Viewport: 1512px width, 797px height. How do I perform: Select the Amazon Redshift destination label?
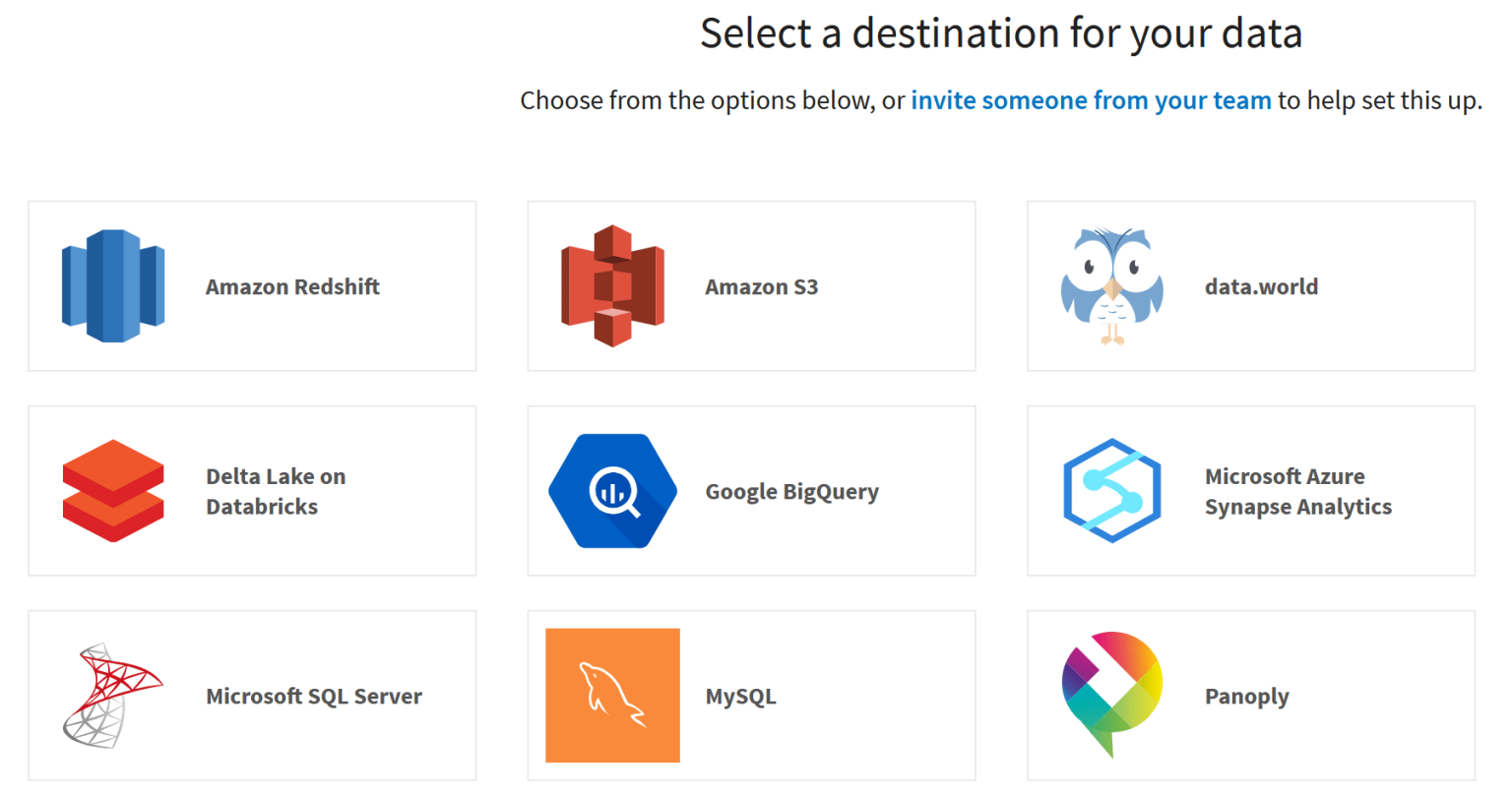[x=292, y=286]
